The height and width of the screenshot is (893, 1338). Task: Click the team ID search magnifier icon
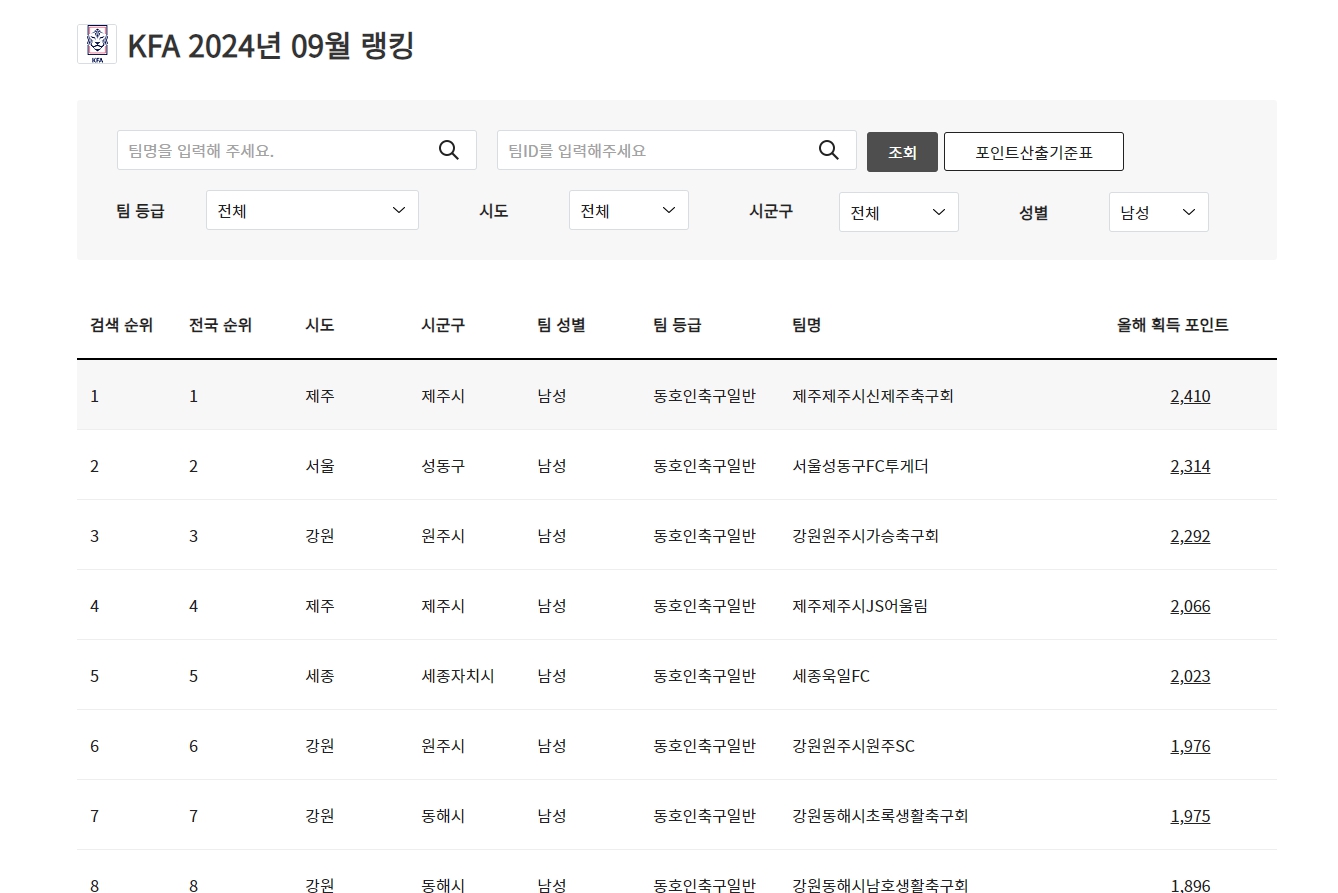coord(829,150)
